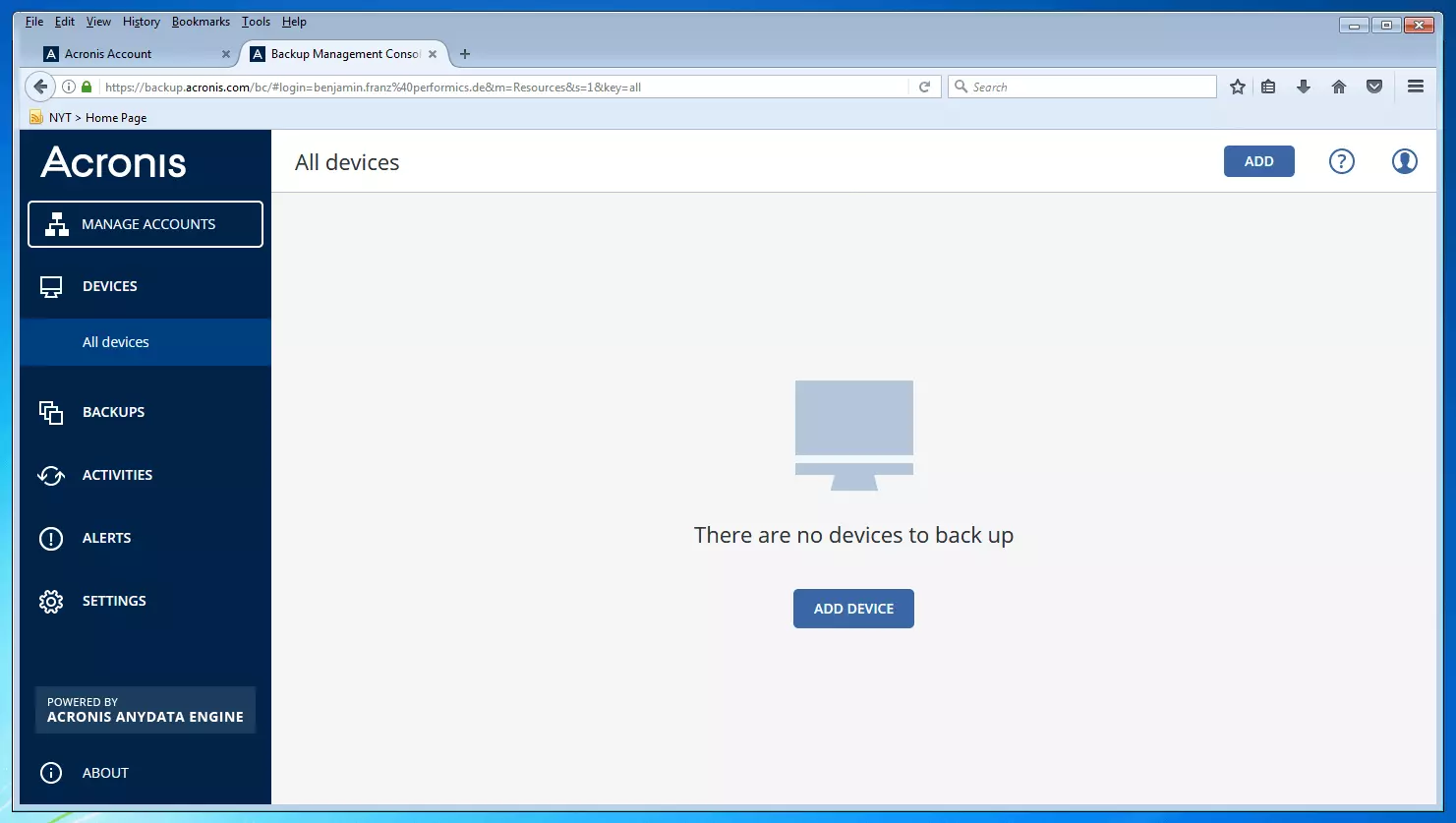Open ABOUT in the sidebar
This screenshot has height=823, width=1456.
coord(146,773)
